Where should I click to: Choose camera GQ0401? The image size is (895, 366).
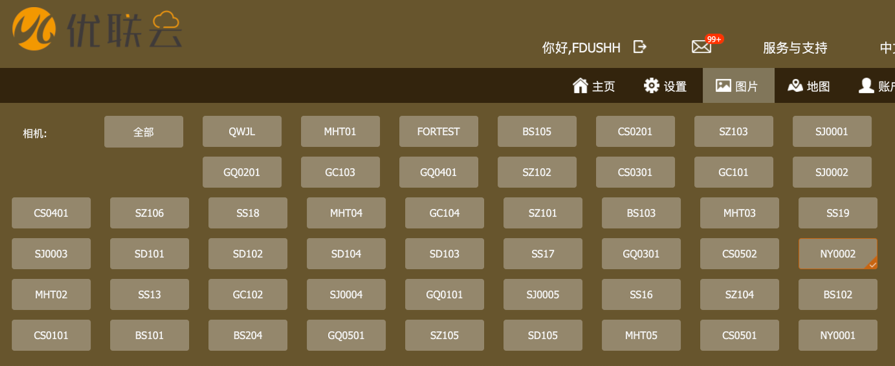tap(438, 172)
